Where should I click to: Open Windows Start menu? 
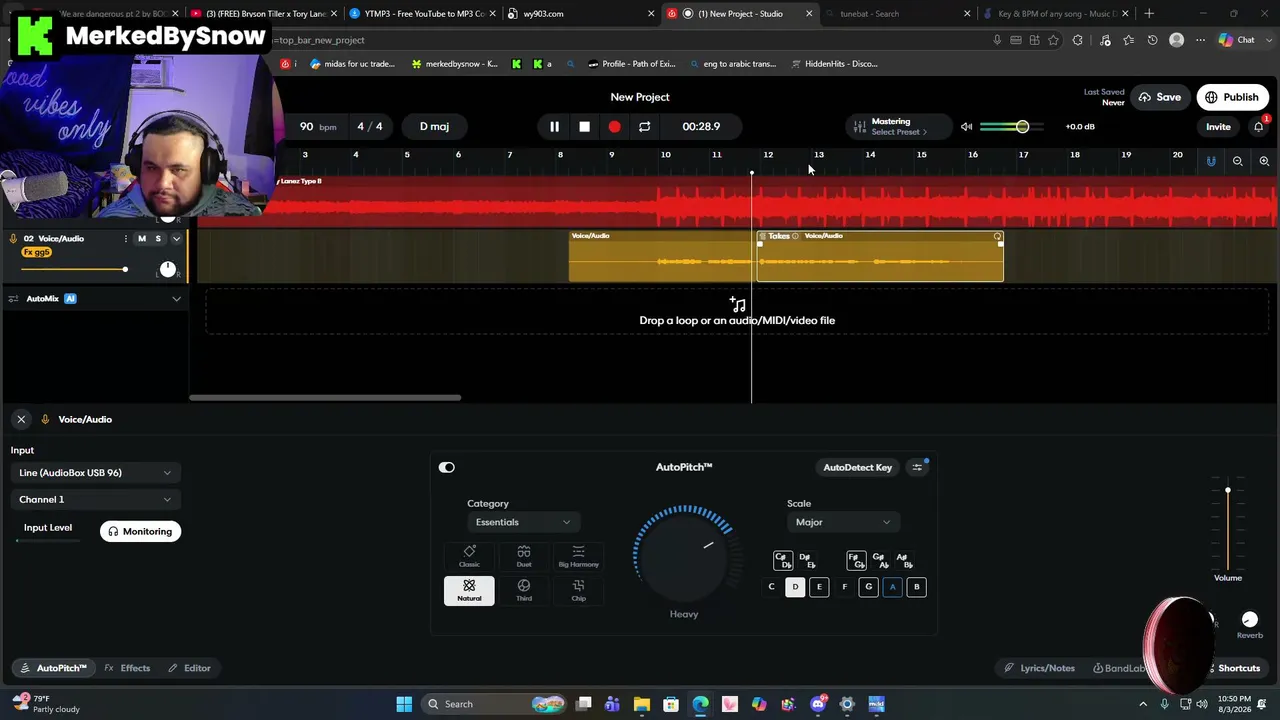[404, 704]
